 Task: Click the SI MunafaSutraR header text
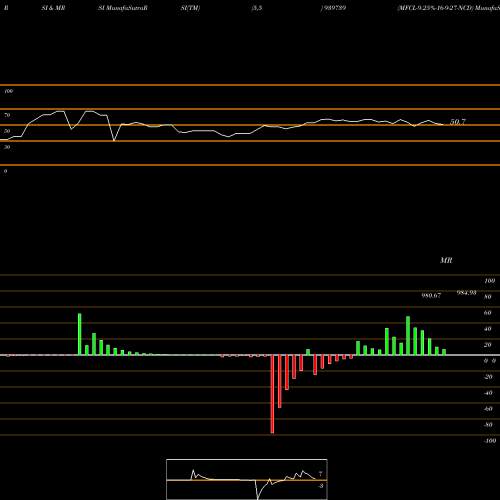pyautogui.click(x=123, y=8)
